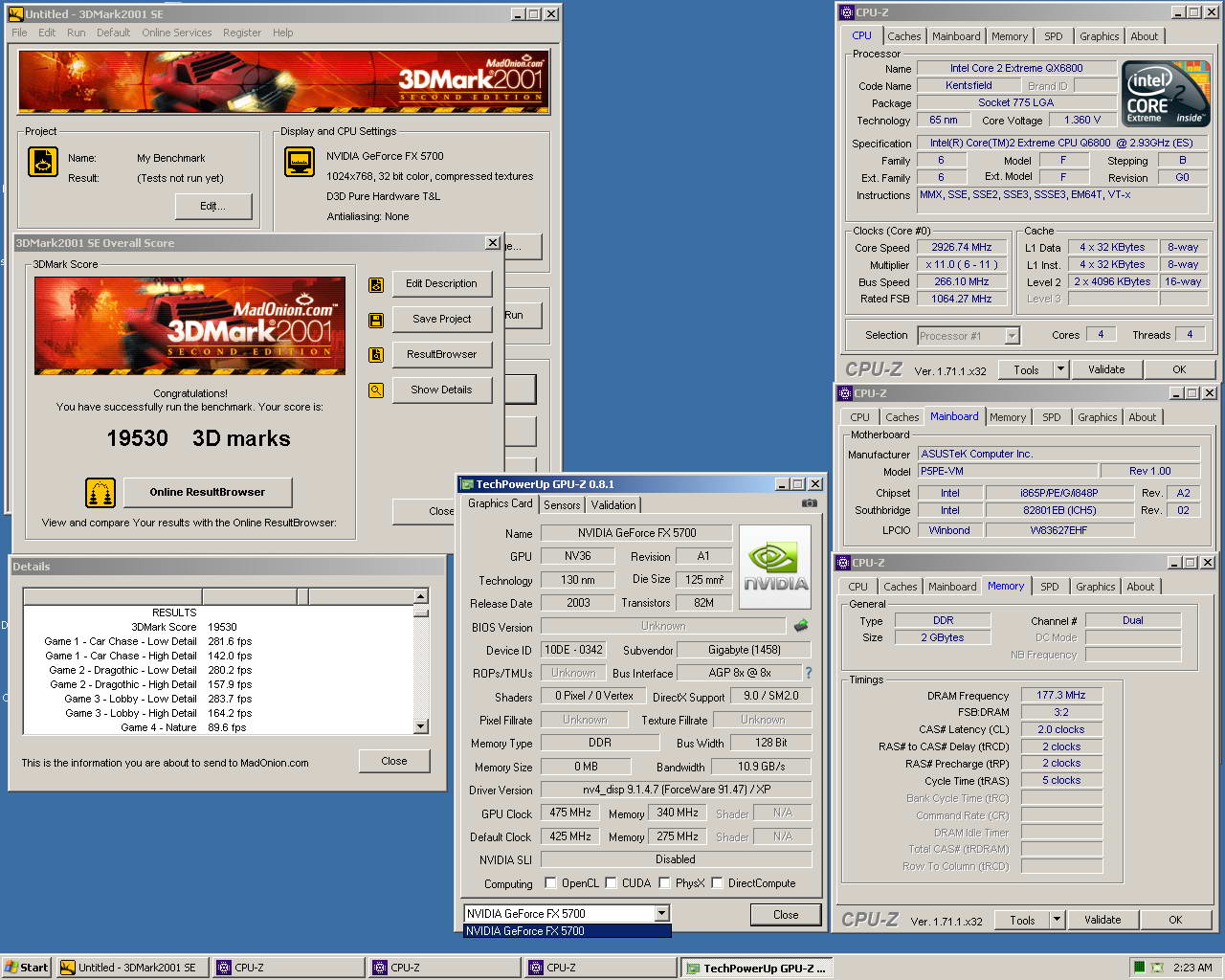Click the 3DMark2001 banner image in score window
This screenshot has height=980, width=1225.
click(x=189, y=325)
